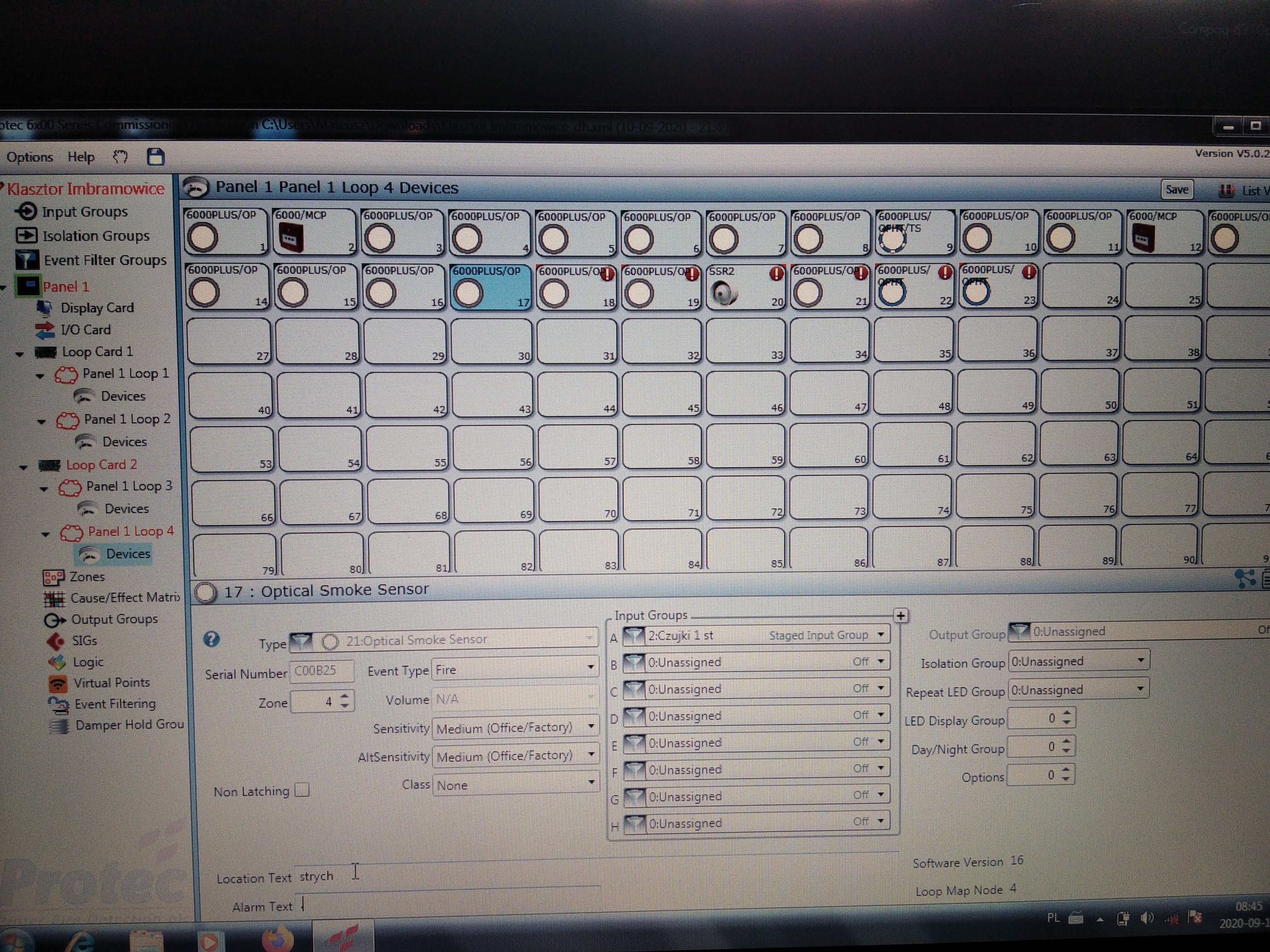The width and height of the screenshot is (1270, 952).
Task: Select empty device slot 30
Action: coord(491,341)
